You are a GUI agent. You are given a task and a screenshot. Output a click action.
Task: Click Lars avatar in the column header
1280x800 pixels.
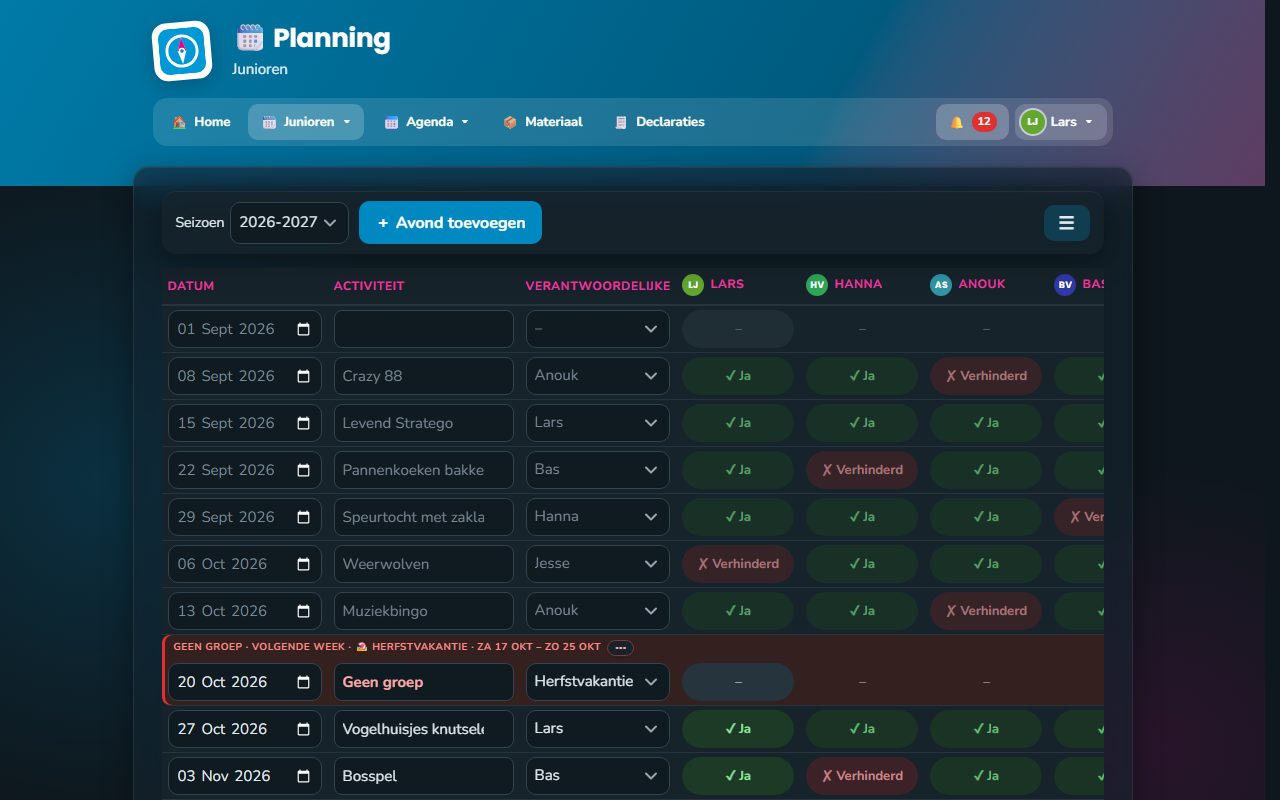click(693, 285)
